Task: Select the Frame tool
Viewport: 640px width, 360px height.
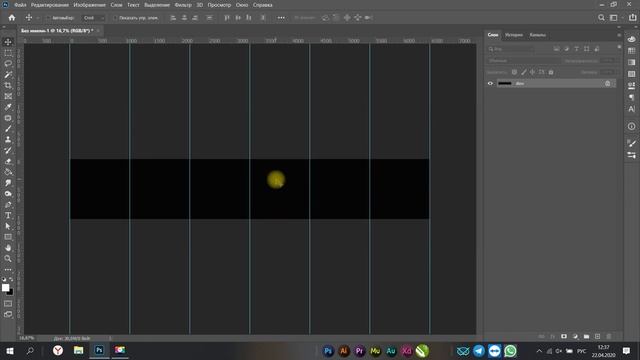Action: 8,96
